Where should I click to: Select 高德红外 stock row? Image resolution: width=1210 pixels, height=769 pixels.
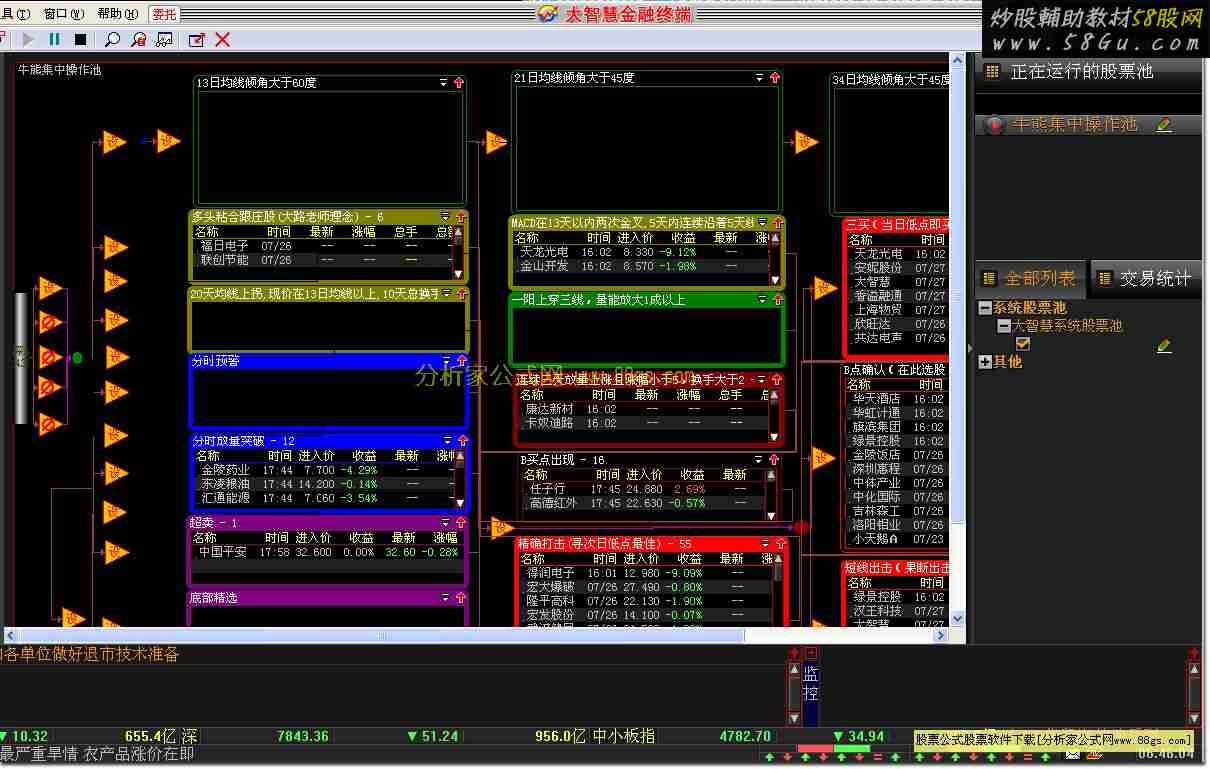pyautogui.click(x=645, y=504)
